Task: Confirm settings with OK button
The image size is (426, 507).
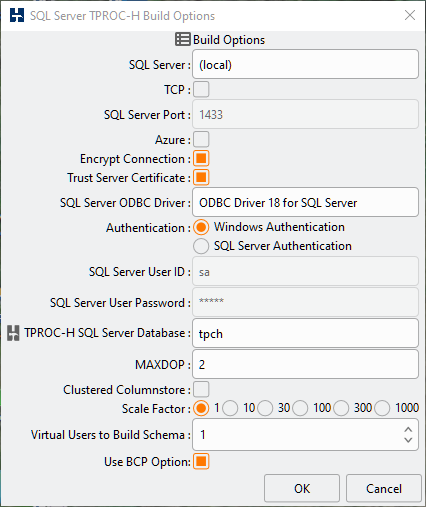Action: (x=302, y=488)
